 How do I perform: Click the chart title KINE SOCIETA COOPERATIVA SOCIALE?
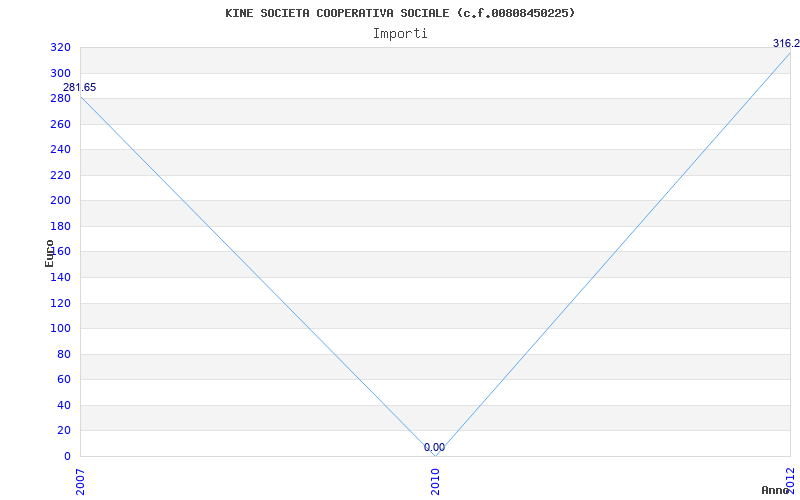[400, 13]
